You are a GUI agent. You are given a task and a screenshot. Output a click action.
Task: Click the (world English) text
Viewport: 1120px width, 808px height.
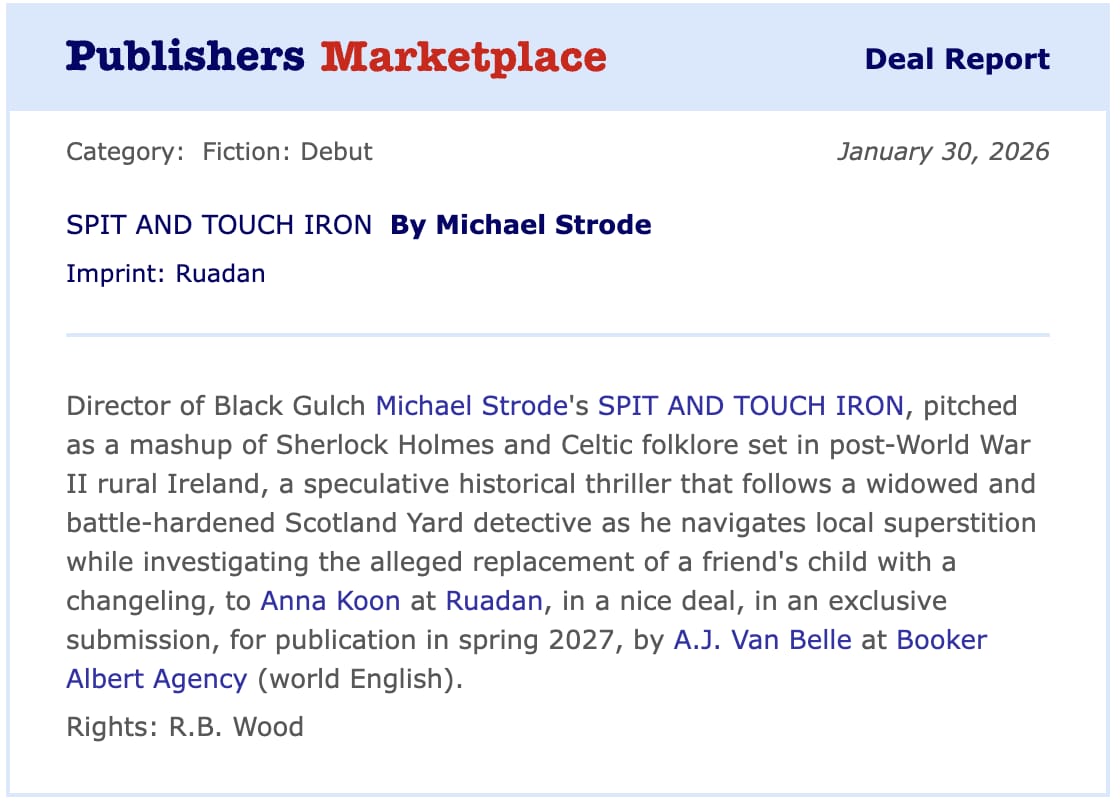[x=359, y=679]
